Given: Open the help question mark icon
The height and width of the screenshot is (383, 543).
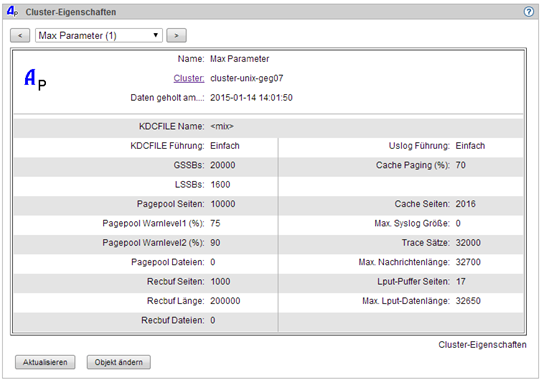Looking at the screenshot, I should [x=528, y=12].
